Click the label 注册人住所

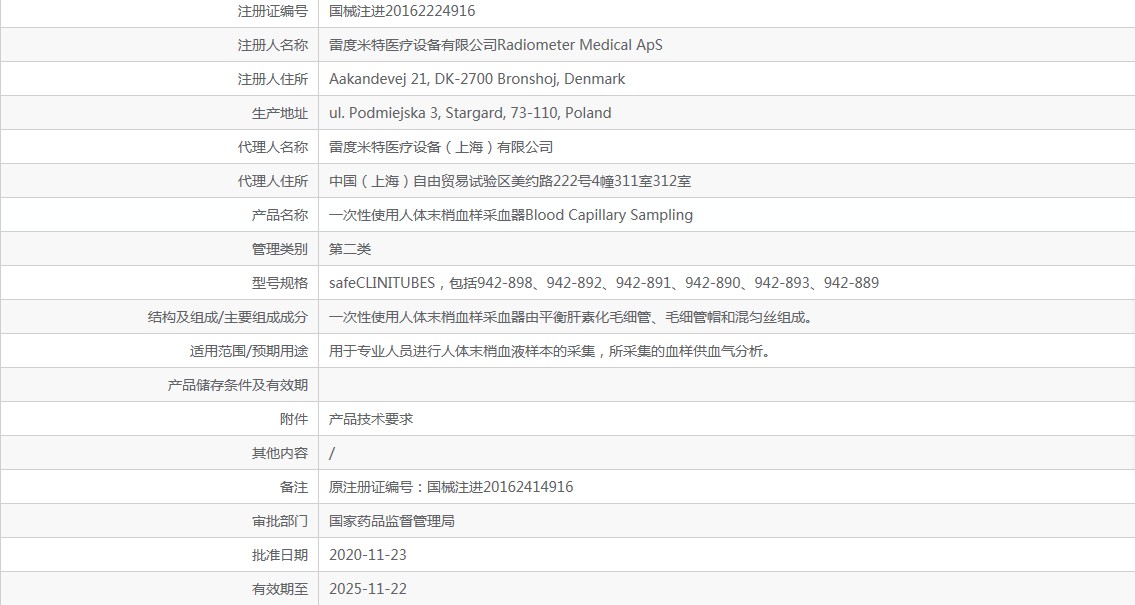click(x=273, y=79)
